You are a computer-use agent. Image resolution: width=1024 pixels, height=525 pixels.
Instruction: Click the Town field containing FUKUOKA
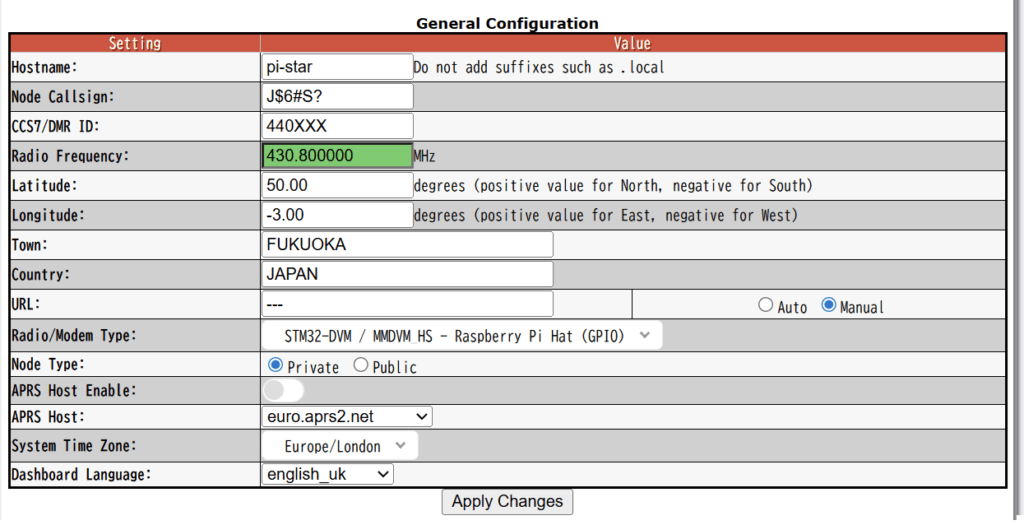tap(408, 245)
